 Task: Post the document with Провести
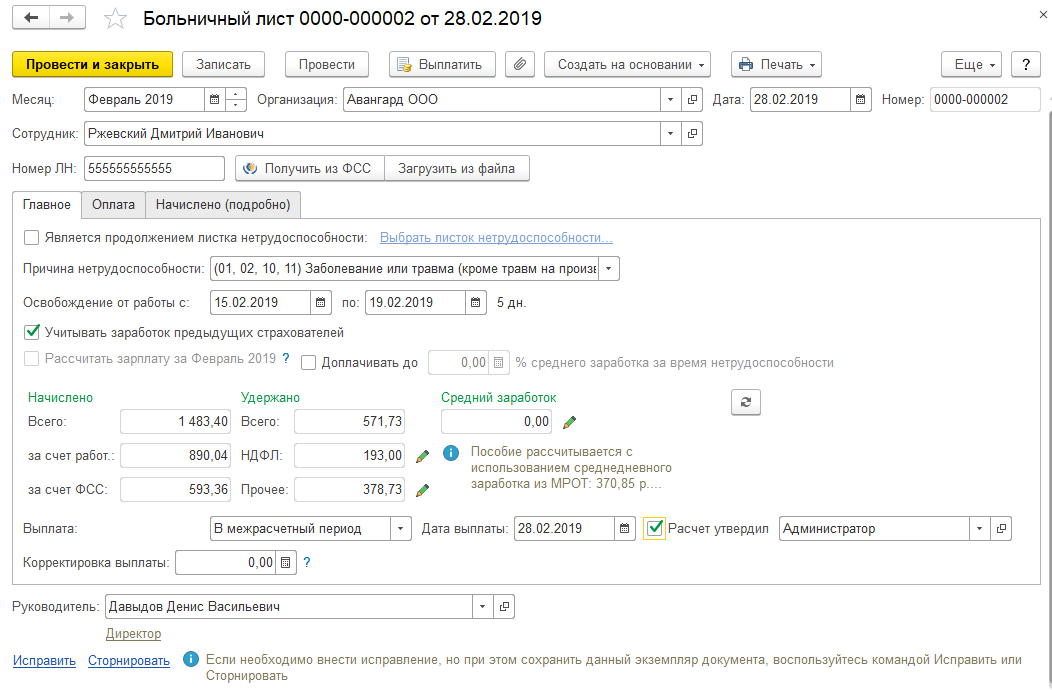pos(327,64)
